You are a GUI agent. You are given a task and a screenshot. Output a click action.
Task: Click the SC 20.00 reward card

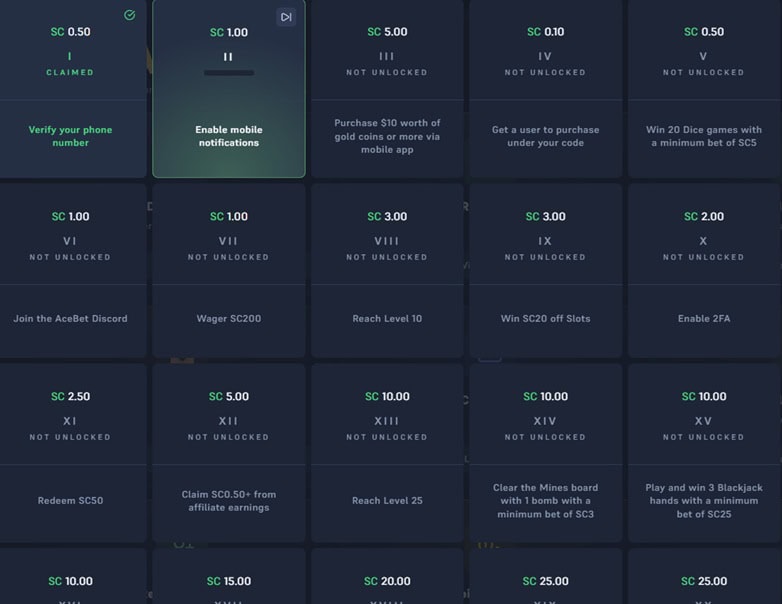point(388,576)
